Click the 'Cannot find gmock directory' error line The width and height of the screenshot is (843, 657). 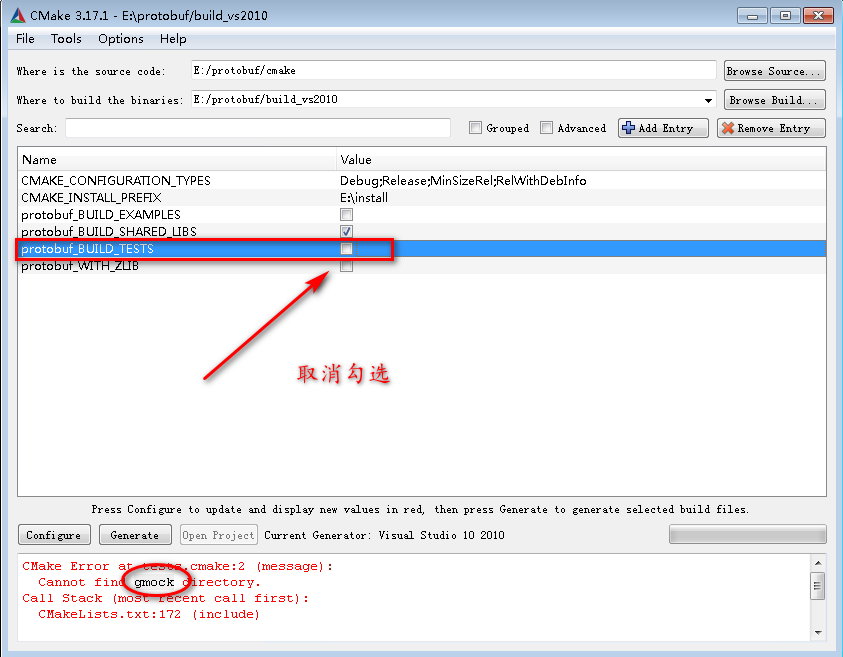(x=149, y=582)
